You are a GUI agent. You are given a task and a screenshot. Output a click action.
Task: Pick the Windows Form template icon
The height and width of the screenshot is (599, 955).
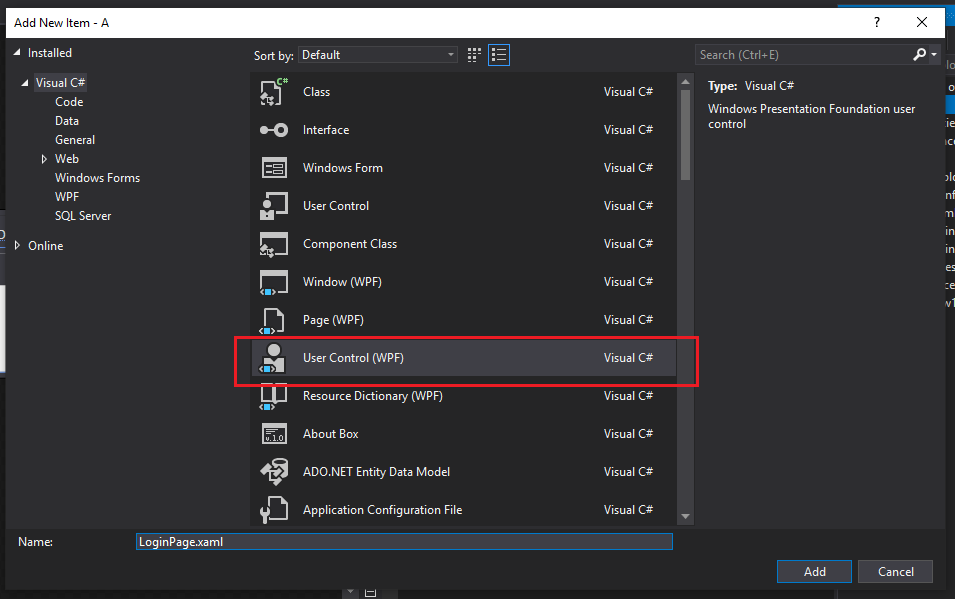pos(273,168)
